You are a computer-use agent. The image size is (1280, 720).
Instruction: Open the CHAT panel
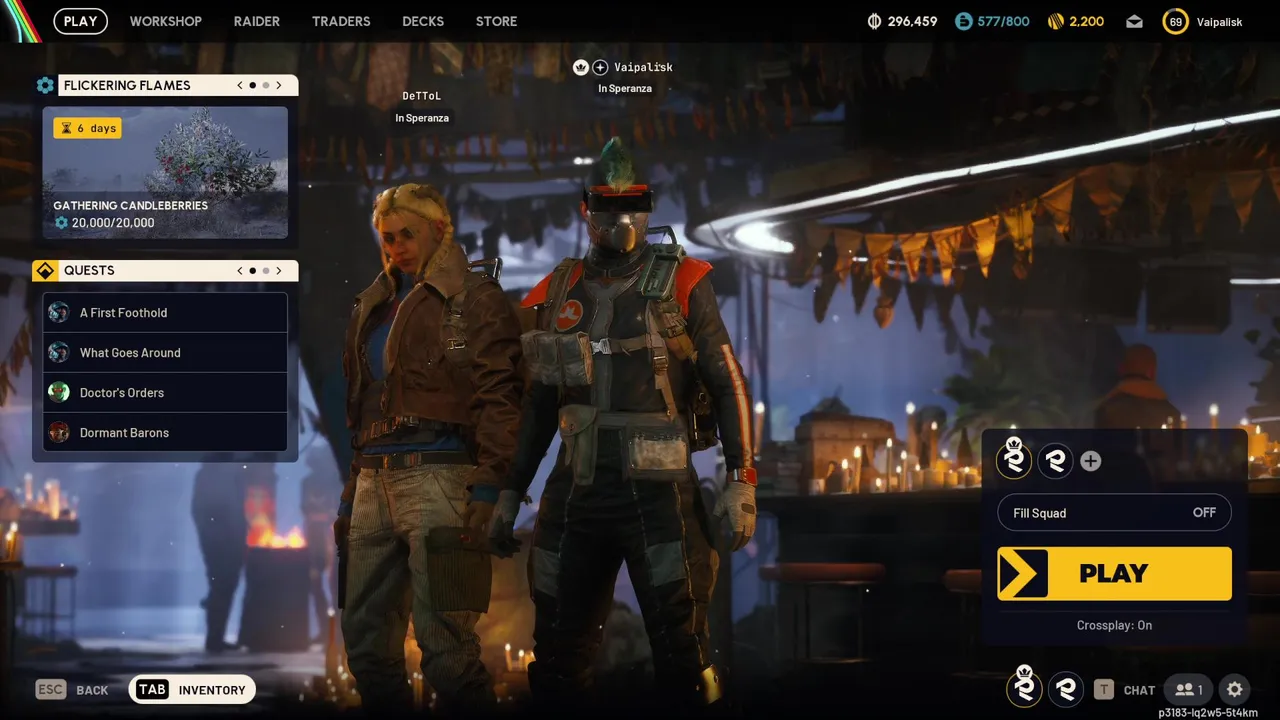point(1139,690)
